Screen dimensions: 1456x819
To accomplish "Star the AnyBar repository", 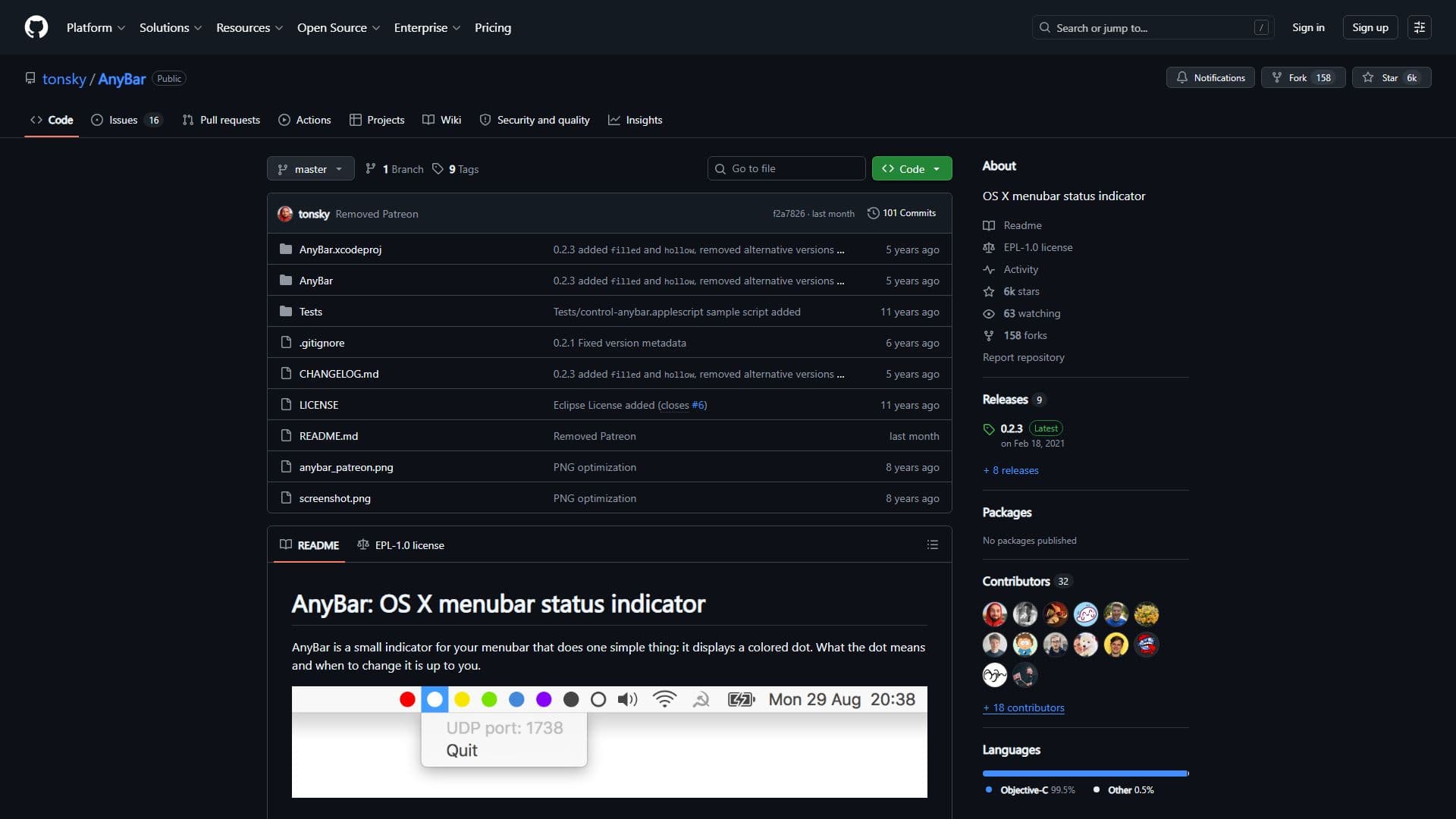I will [1391, 77].
